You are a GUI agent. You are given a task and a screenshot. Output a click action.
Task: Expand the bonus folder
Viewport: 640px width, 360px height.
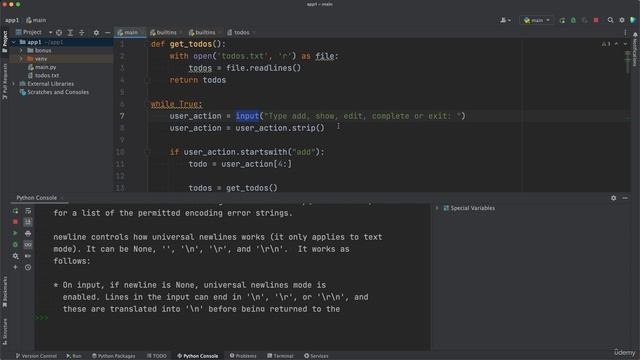[21, 50]
